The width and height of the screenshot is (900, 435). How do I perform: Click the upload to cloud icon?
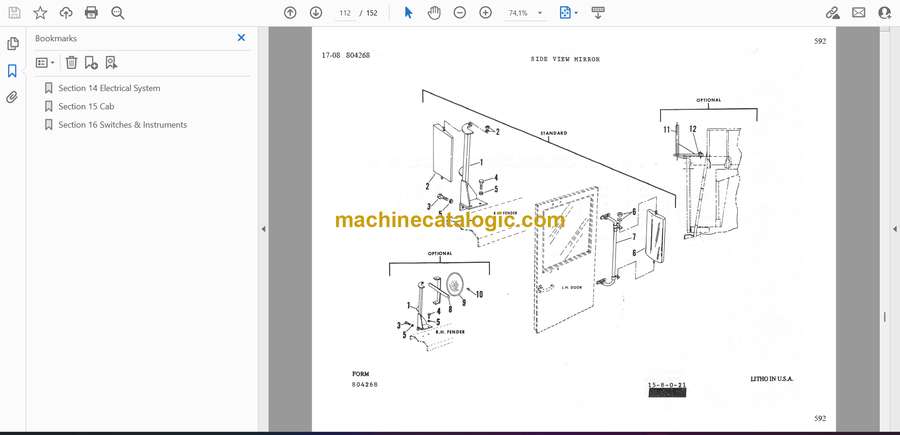tap(66, 13)
